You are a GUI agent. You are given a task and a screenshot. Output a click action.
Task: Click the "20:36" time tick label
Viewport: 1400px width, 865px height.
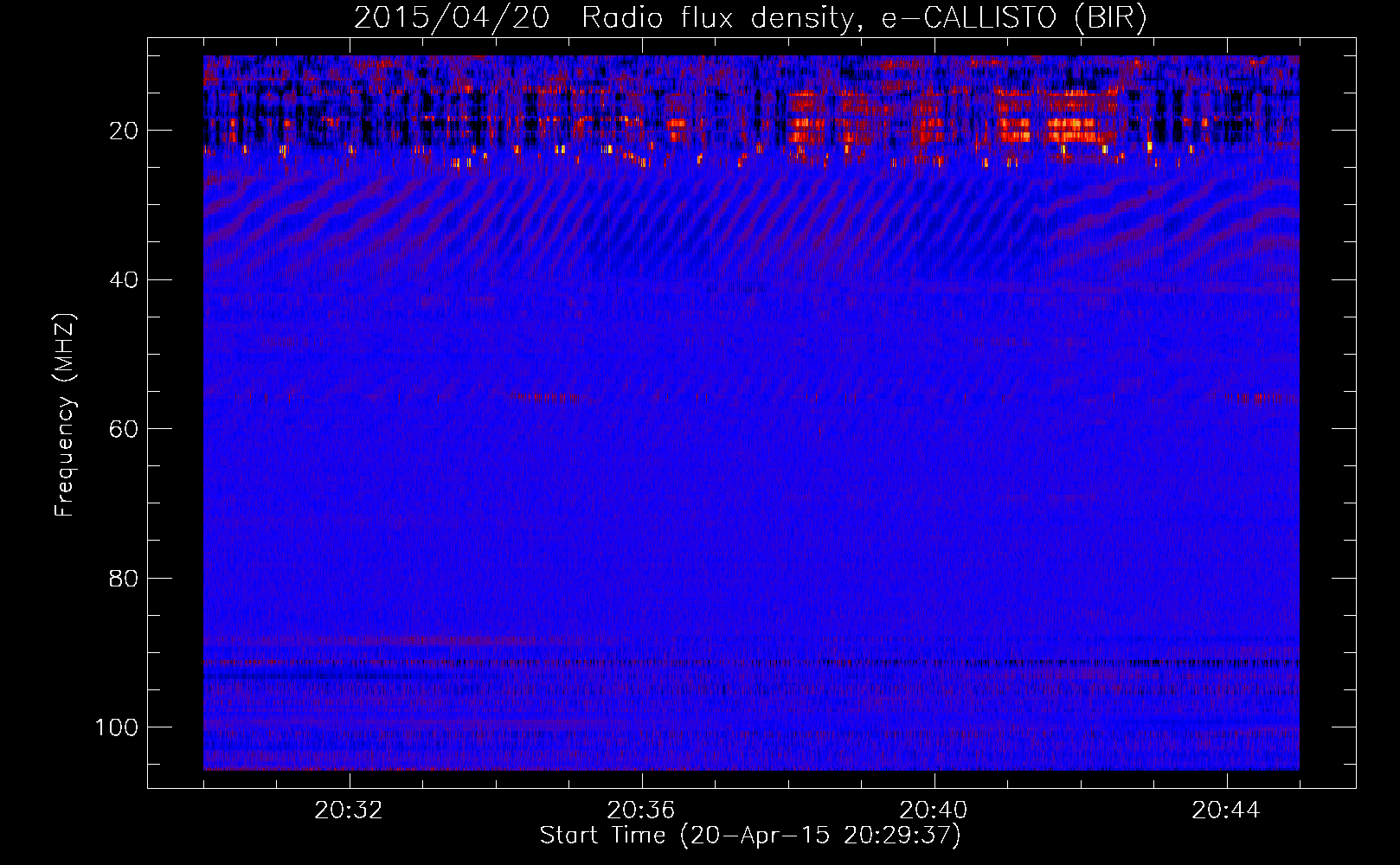click(641, 811)
